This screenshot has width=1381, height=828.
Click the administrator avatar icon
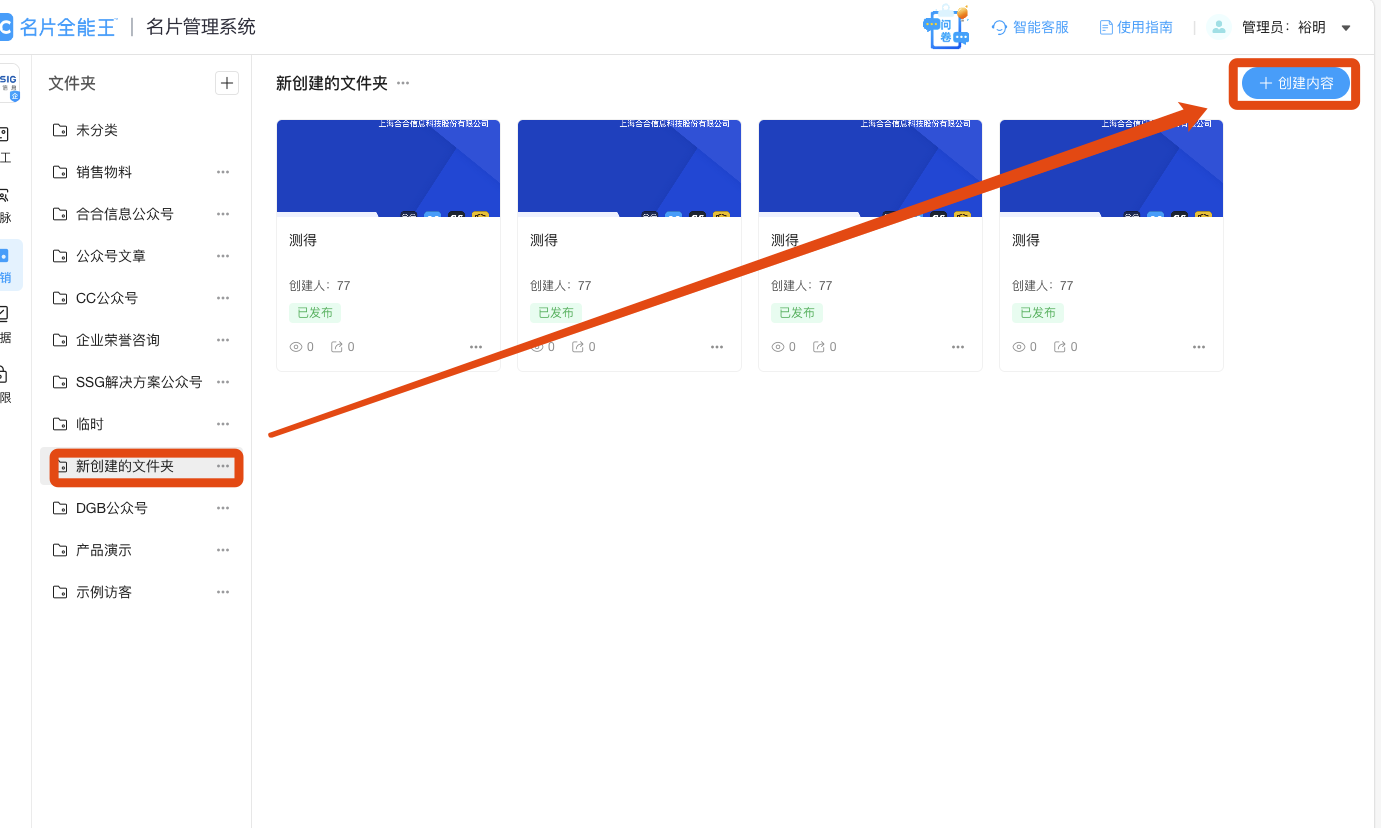pyautogui.click(x=1218, y=27)
